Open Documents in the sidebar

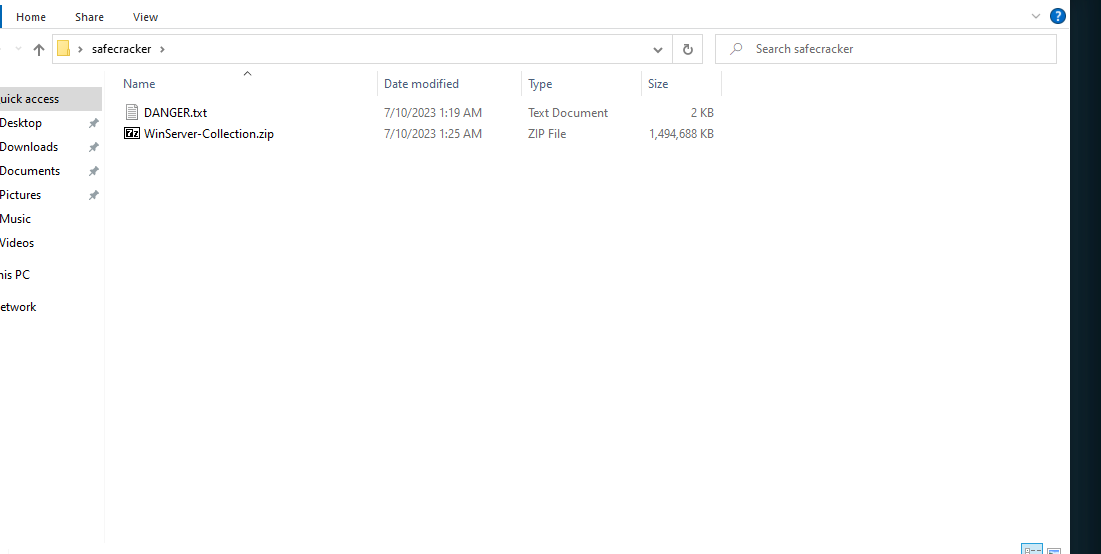tap(30, 171)
